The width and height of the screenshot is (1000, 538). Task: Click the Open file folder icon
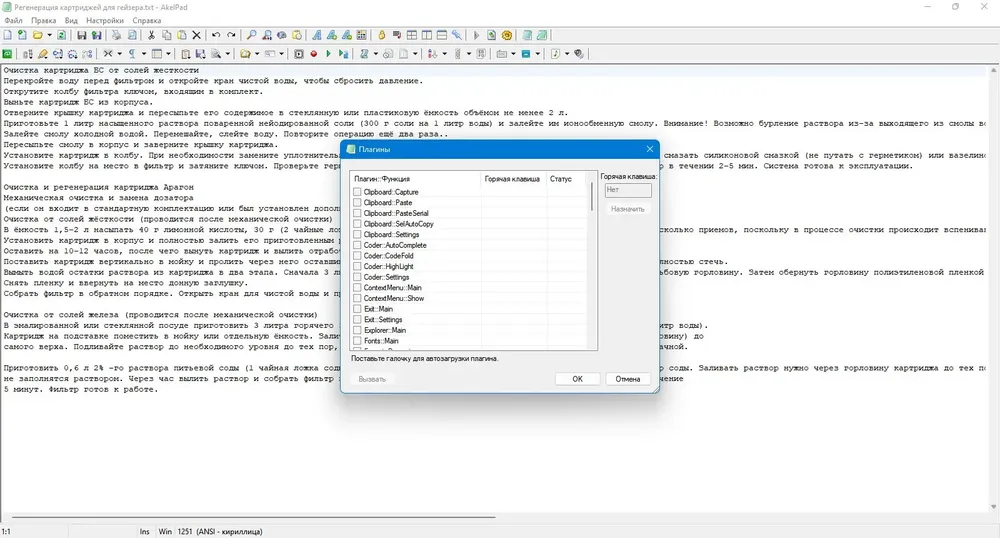pos(38,36)
